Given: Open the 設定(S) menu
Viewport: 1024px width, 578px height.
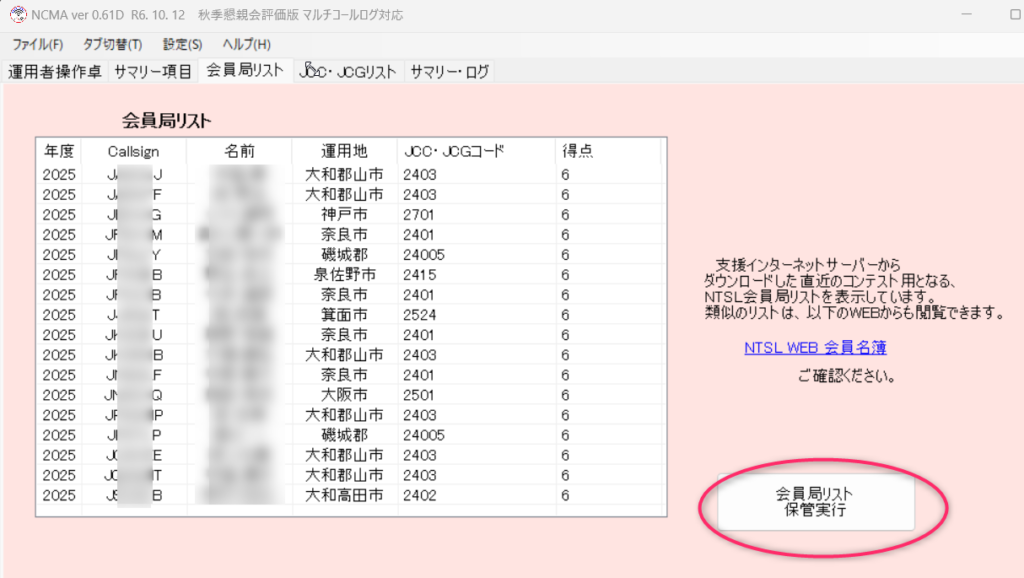Looking at the screenshot, I should pyautogui.click(x=182, y=45).
